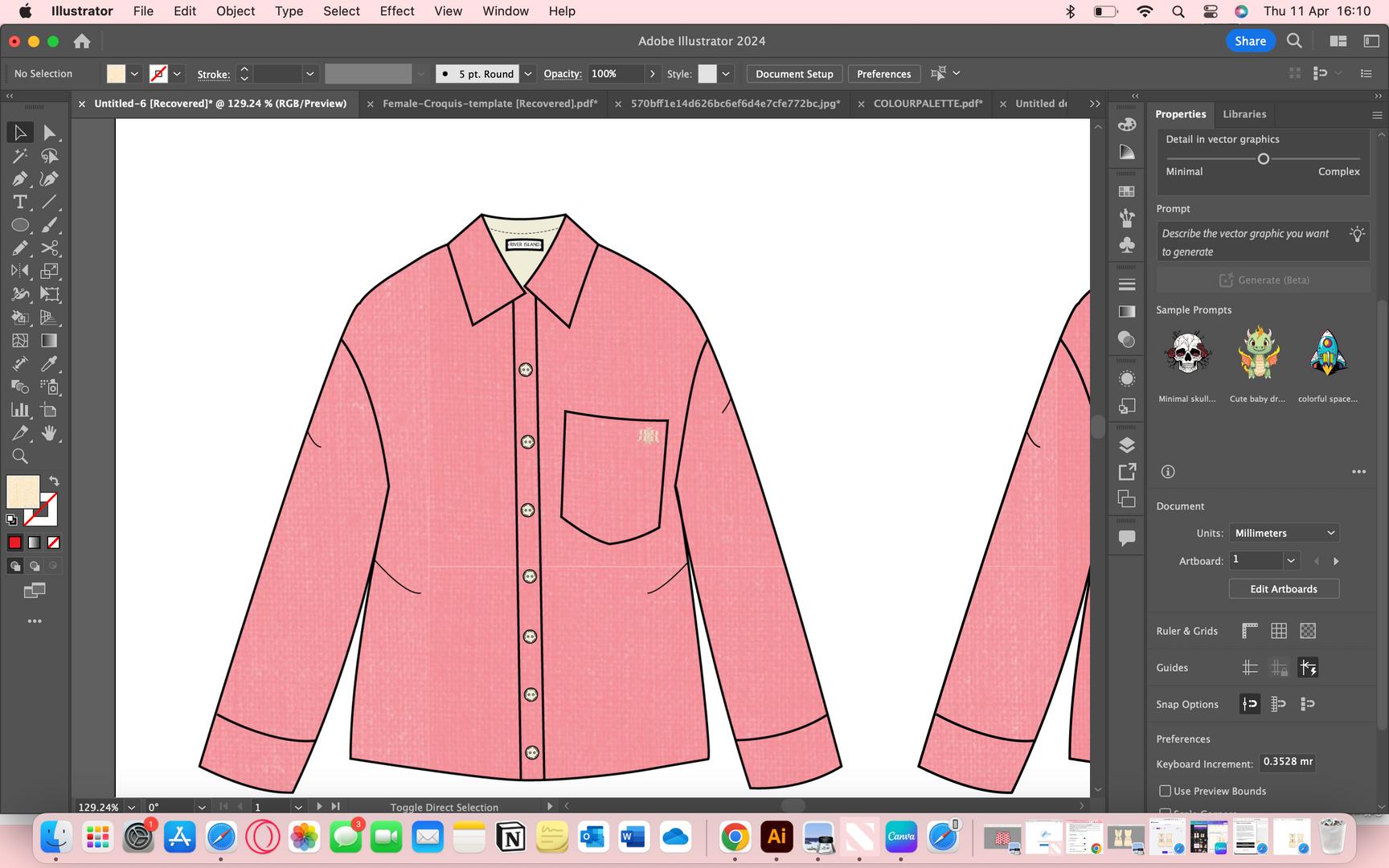Toggle Smart Guides icon in Guides
This screenshot has height=868, width=1389.
[x=1308, y=667]
